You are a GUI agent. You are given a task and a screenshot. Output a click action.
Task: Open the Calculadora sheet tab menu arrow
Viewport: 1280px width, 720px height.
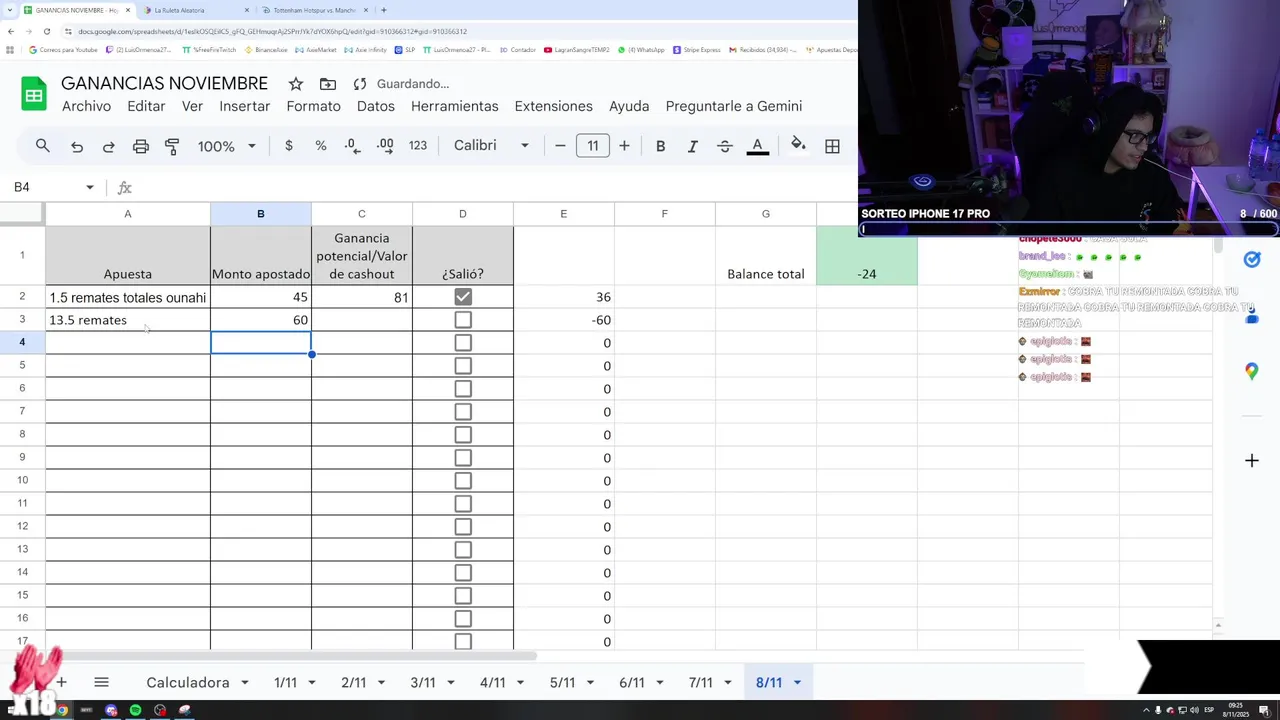243,683
